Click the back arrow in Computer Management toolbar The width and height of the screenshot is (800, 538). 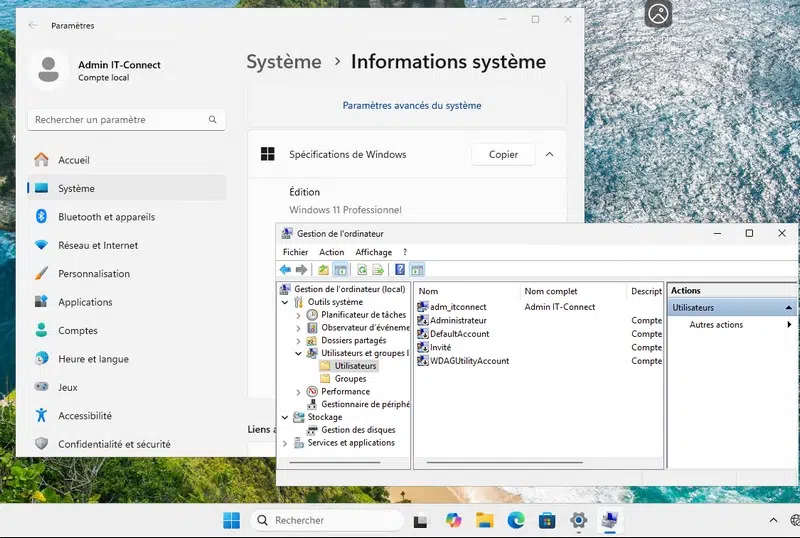[285, 270]
